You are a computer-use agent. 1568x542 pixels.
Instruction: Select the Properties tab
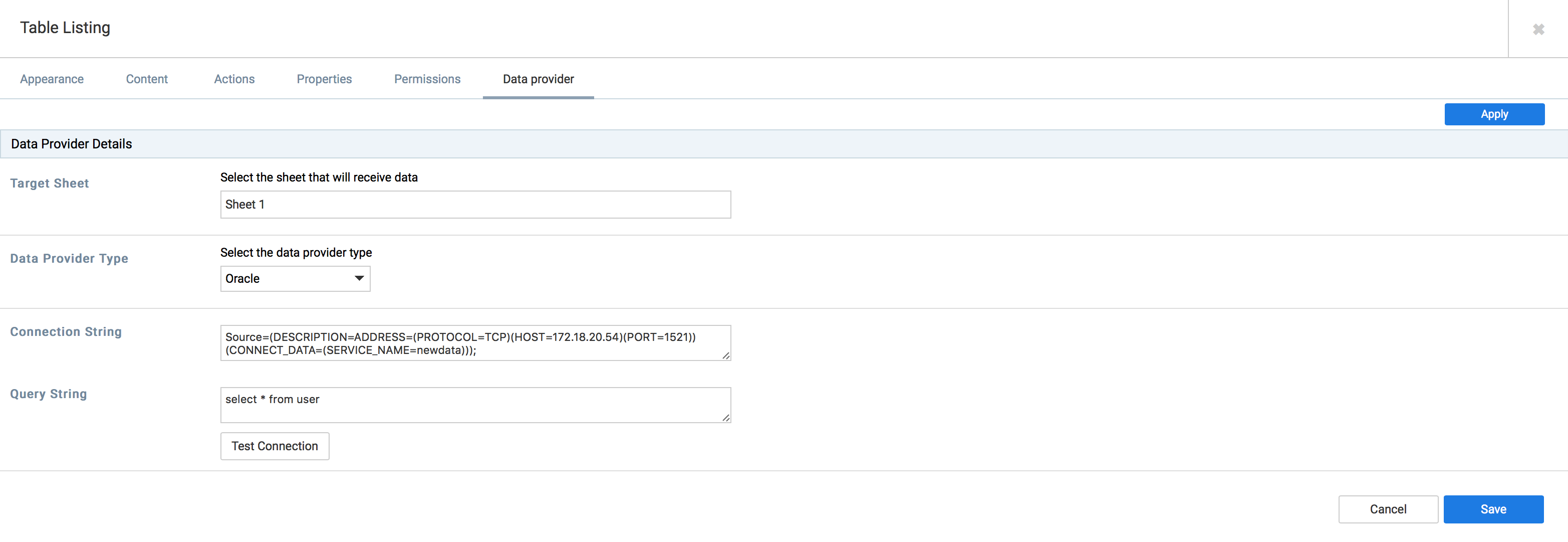325,79
